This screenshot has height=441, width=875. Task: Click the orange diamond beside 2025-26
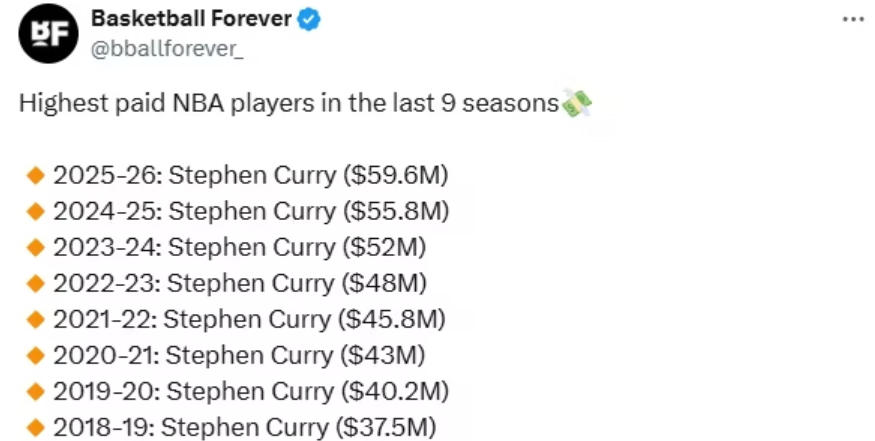coord(36,176)
